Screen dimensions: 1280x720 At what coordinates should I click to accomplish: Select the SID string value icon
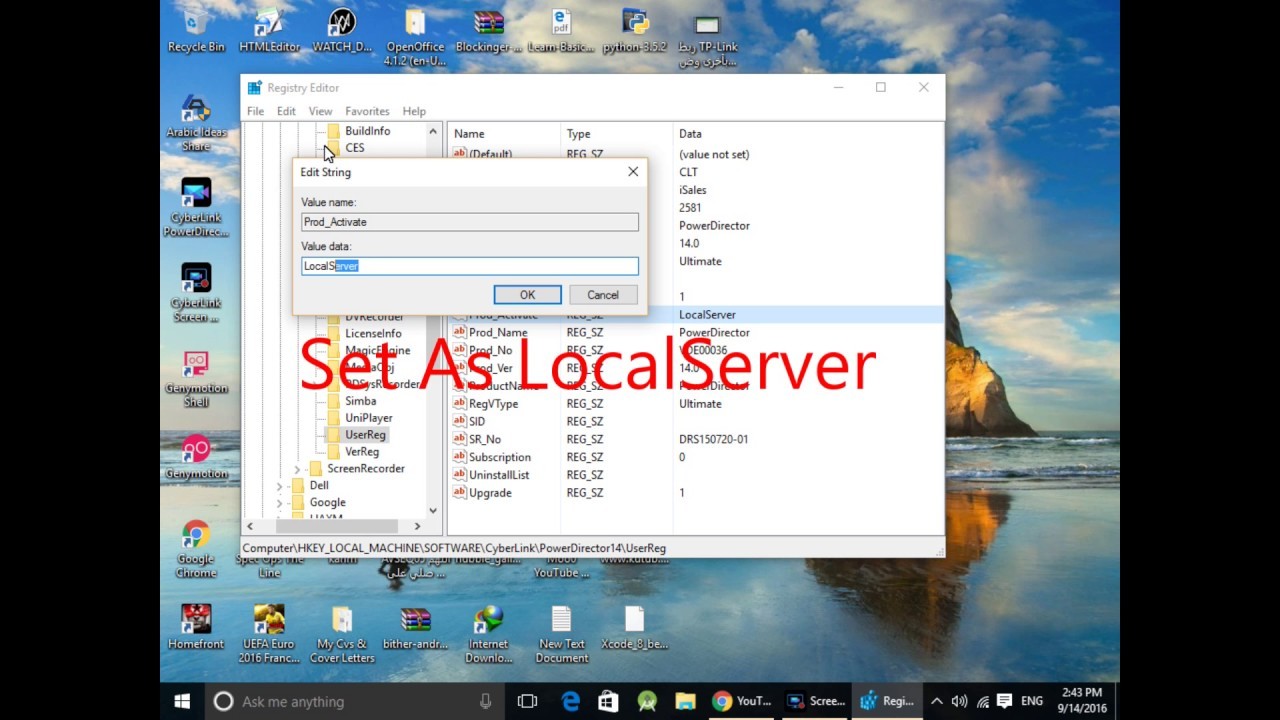[x=460, y=422]
